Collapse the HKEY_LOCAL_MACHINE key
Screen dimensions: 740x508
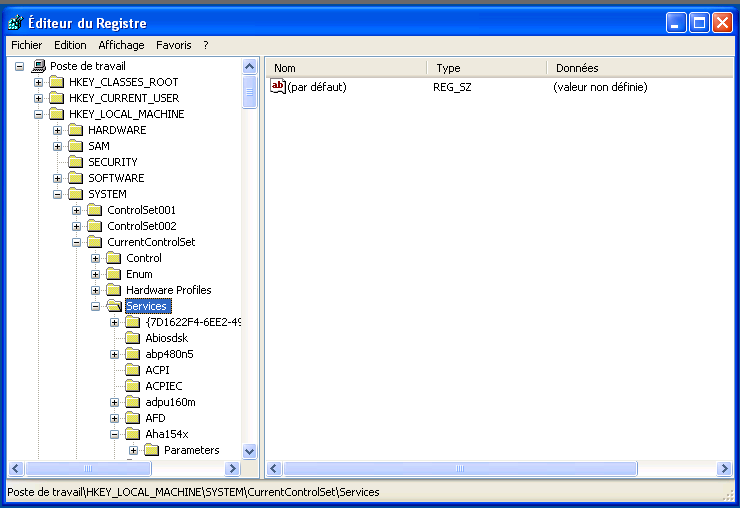pyautogui.click(x=39, y=115)
